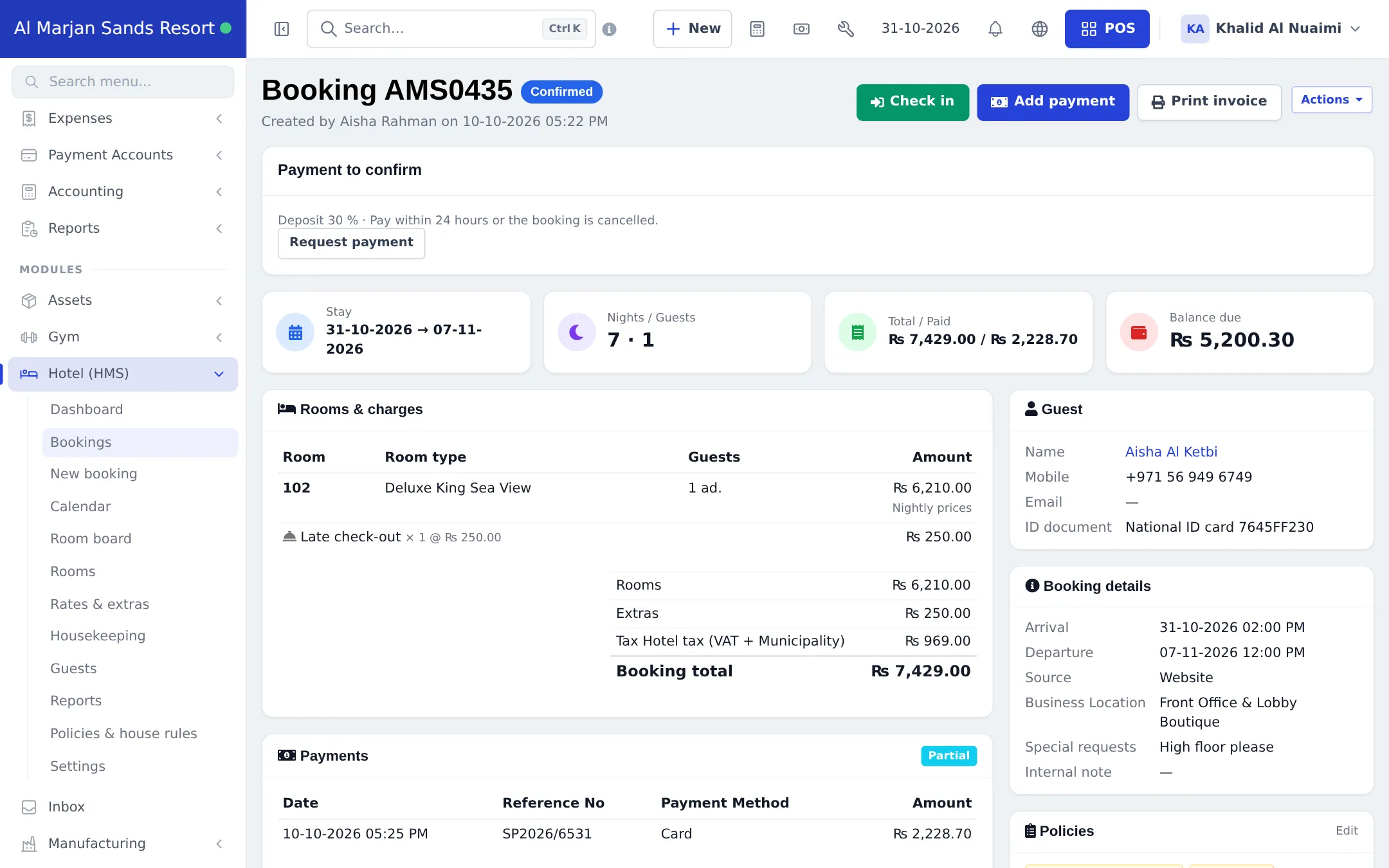Open the calculator icon in top bar

pos(758,29)
